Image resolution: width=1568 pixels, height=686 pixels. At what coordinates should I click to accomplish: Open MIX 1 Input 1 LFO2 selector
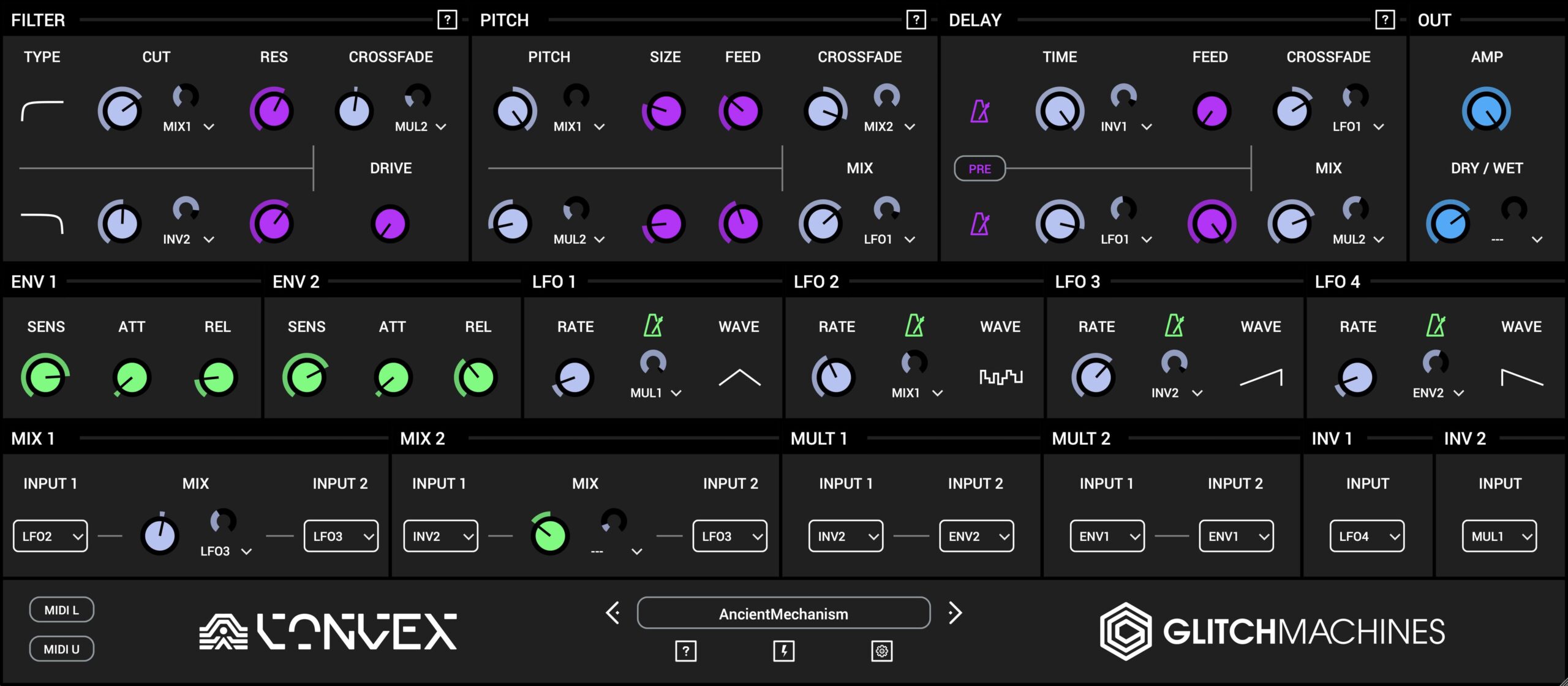[50, 537]
